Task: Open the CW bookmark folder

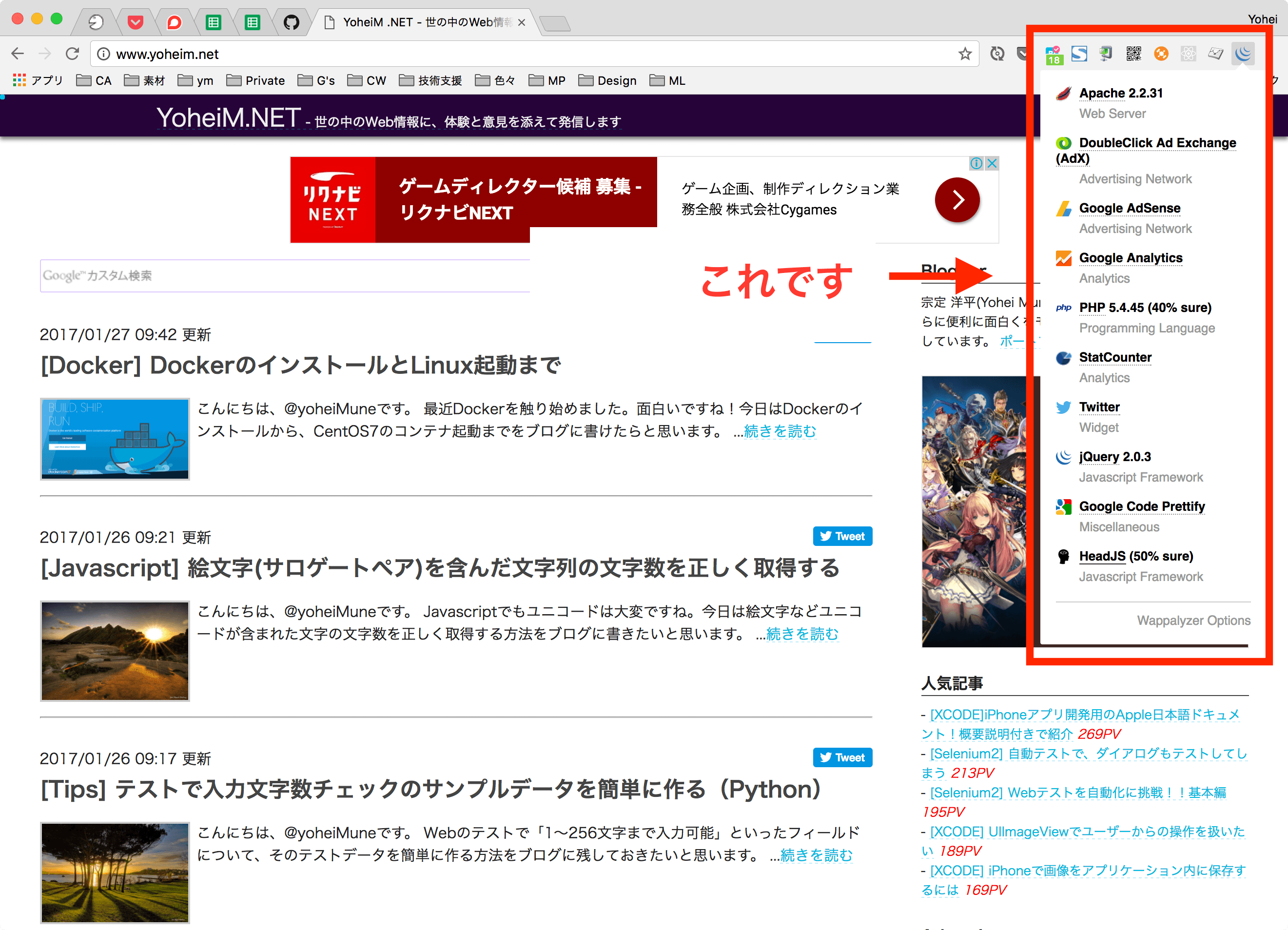Action: [367, 80]
